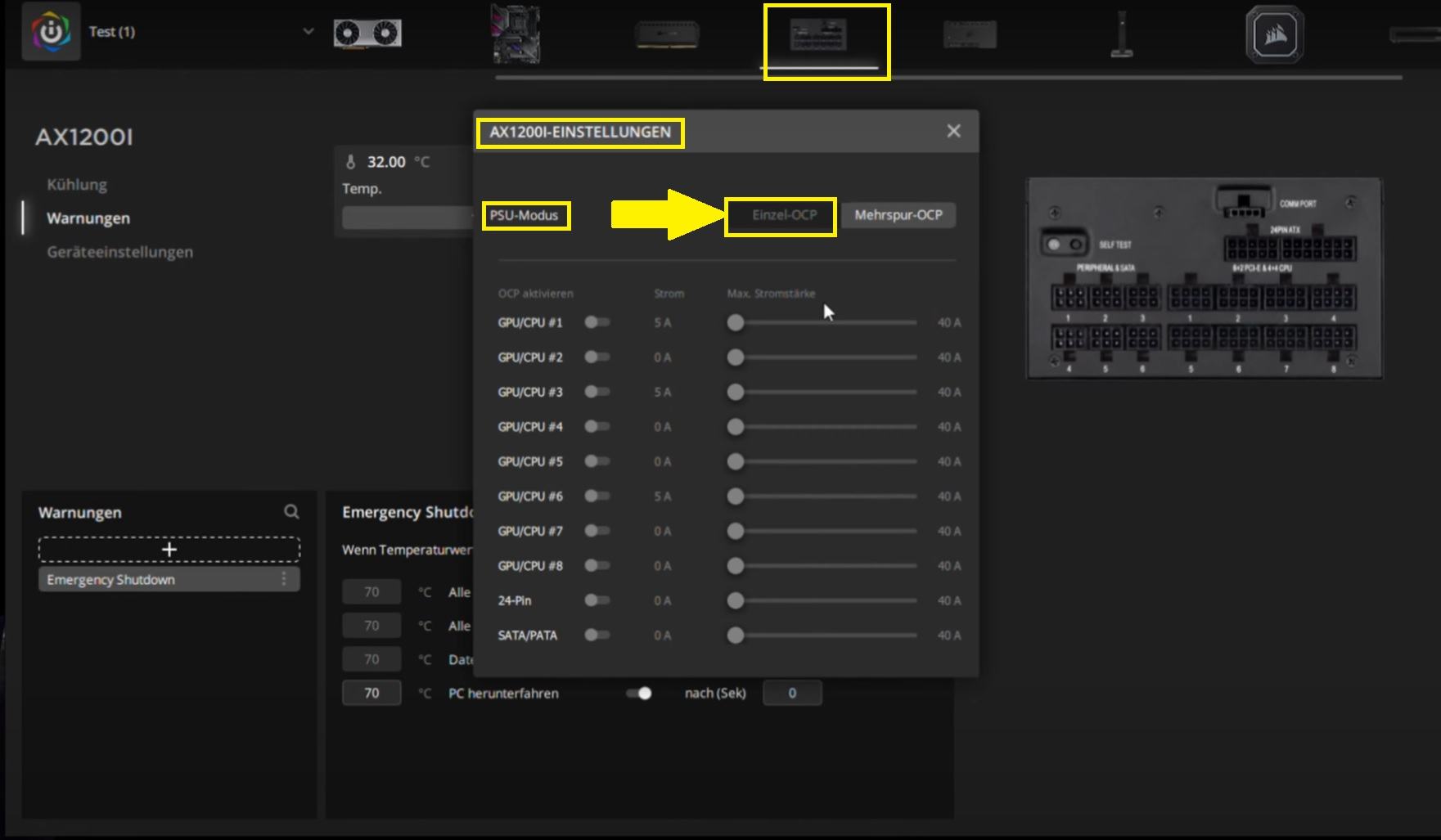
Task: Enable OCP for the SATA/PATA rail
Action: tap(597, 636)
